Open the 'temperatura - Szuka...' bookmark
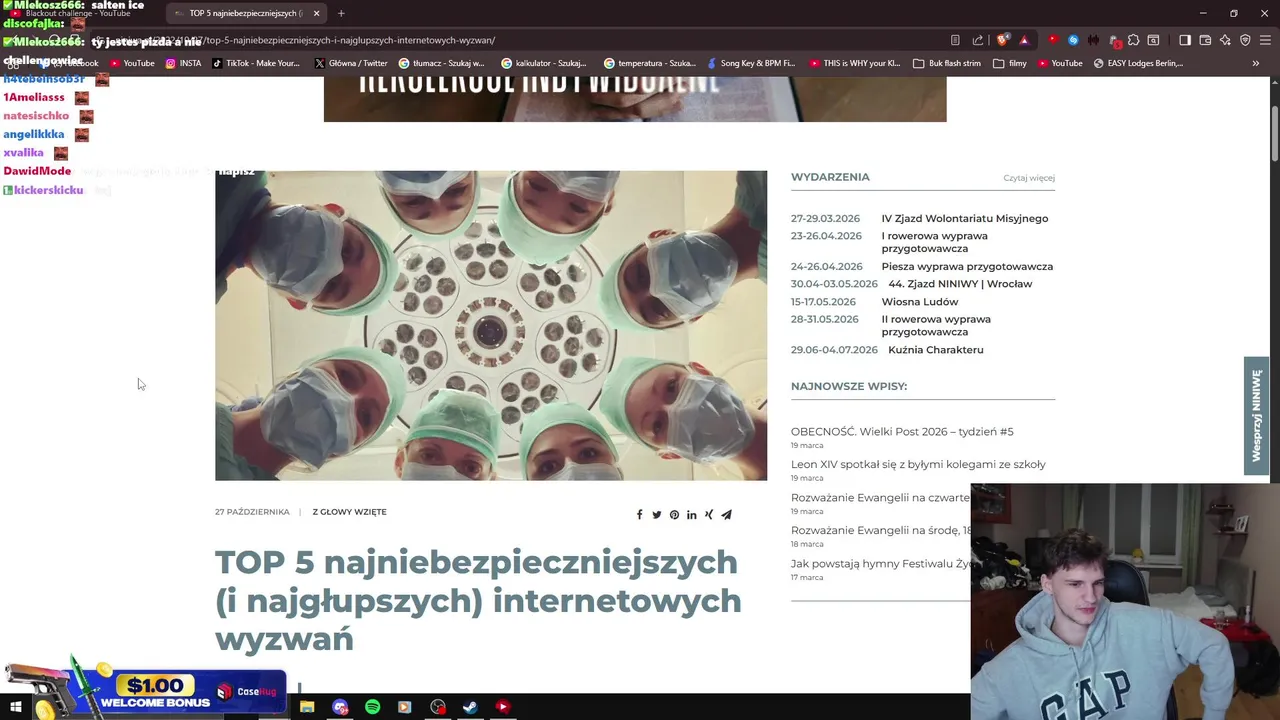Screen dimensions: 1280x720 click(x=649, y=63)
